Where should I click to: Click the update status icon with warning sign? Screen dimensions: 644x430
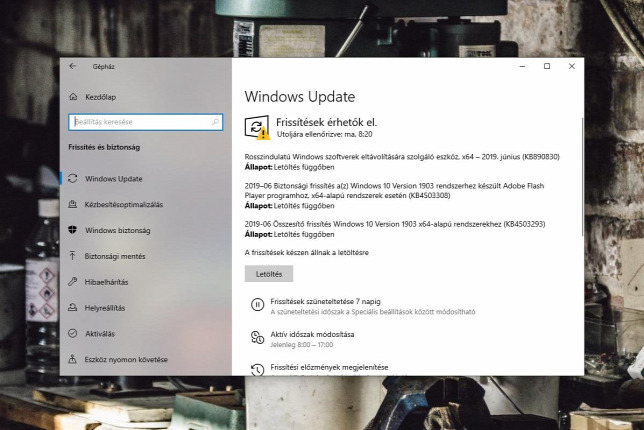(x=258, y=127)
